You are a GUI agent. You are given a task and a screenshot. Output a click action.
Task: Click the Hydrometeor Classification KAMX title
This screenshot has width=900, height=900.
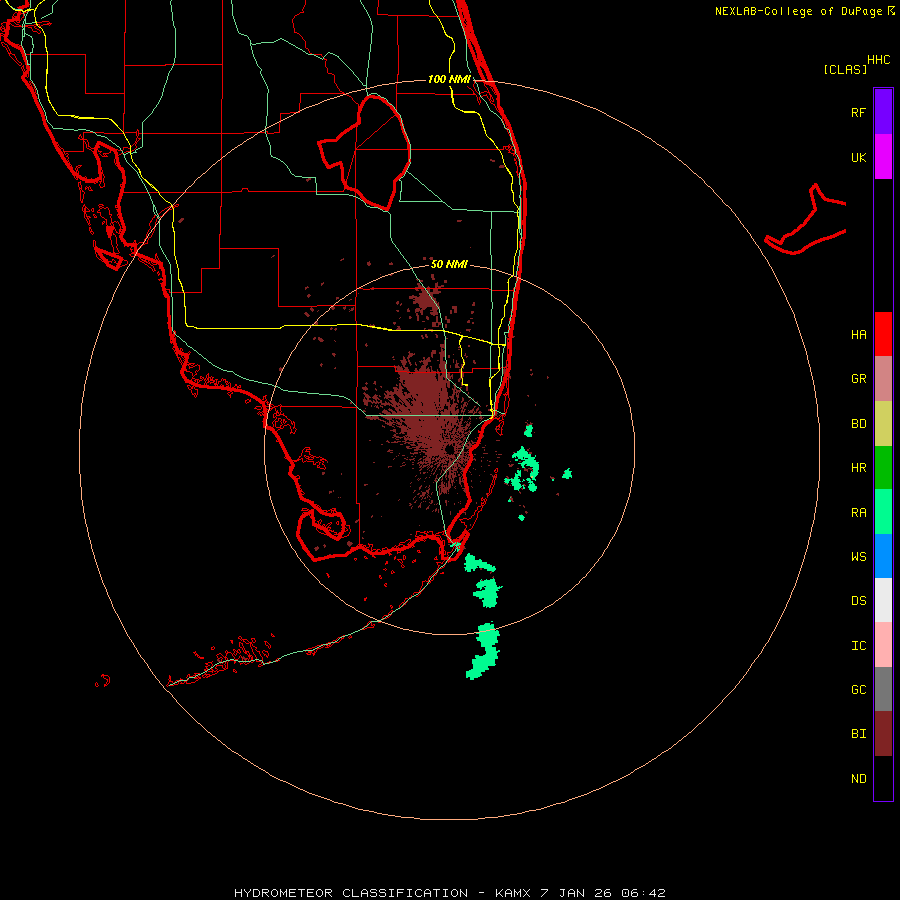click(x=449, y=893)
